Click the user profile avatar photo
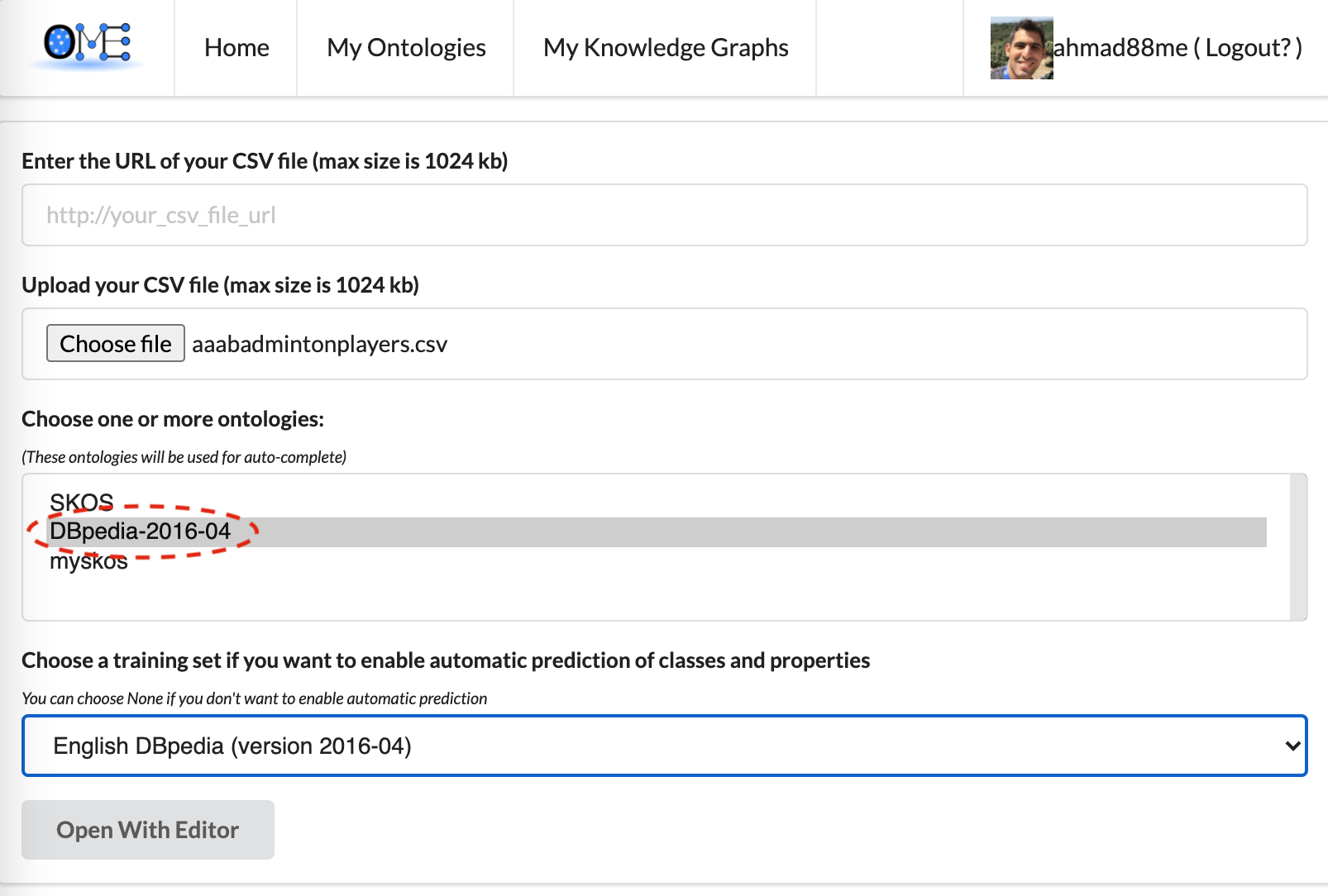 1021,49
